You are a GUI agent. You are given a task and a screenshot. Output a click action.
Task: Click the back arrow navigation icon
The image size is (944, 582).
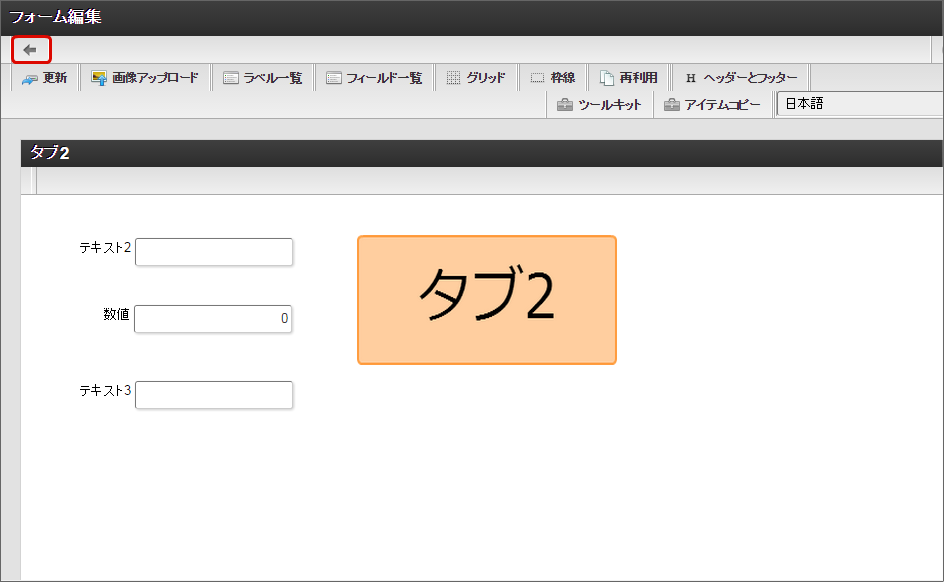29,49
